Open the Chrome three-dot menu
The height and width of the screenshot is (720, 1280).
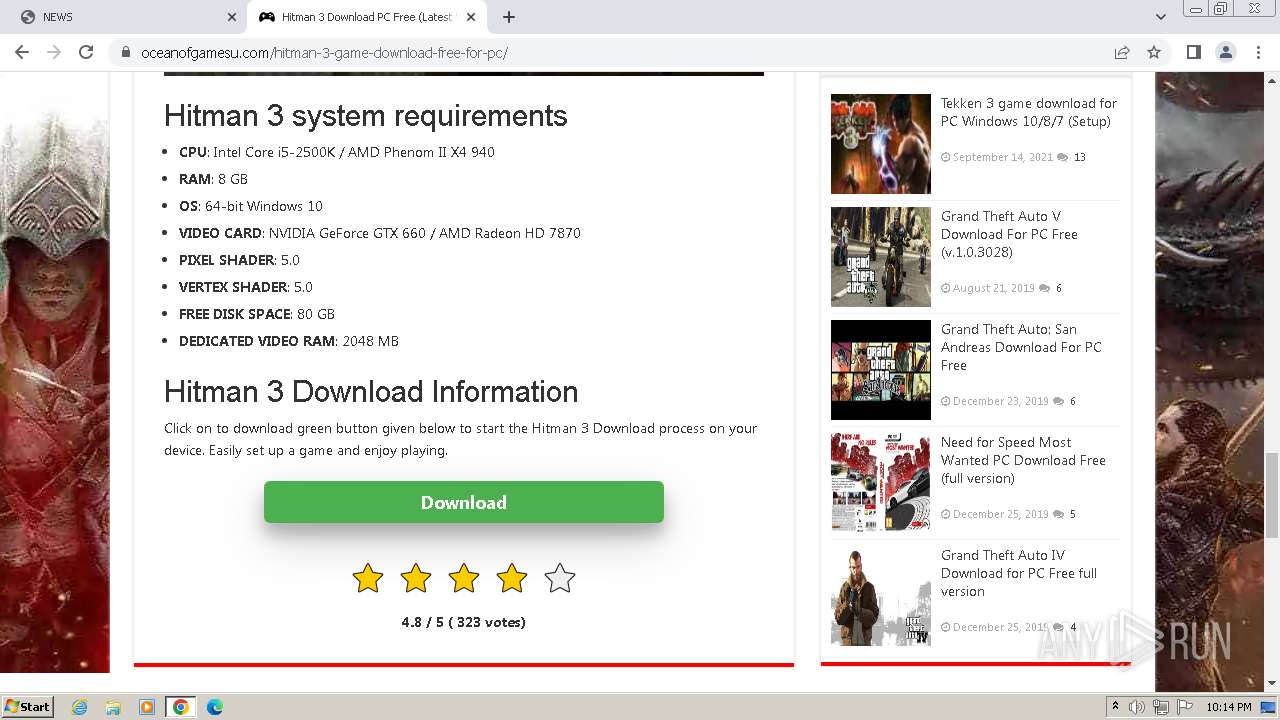pos(1258,52)
